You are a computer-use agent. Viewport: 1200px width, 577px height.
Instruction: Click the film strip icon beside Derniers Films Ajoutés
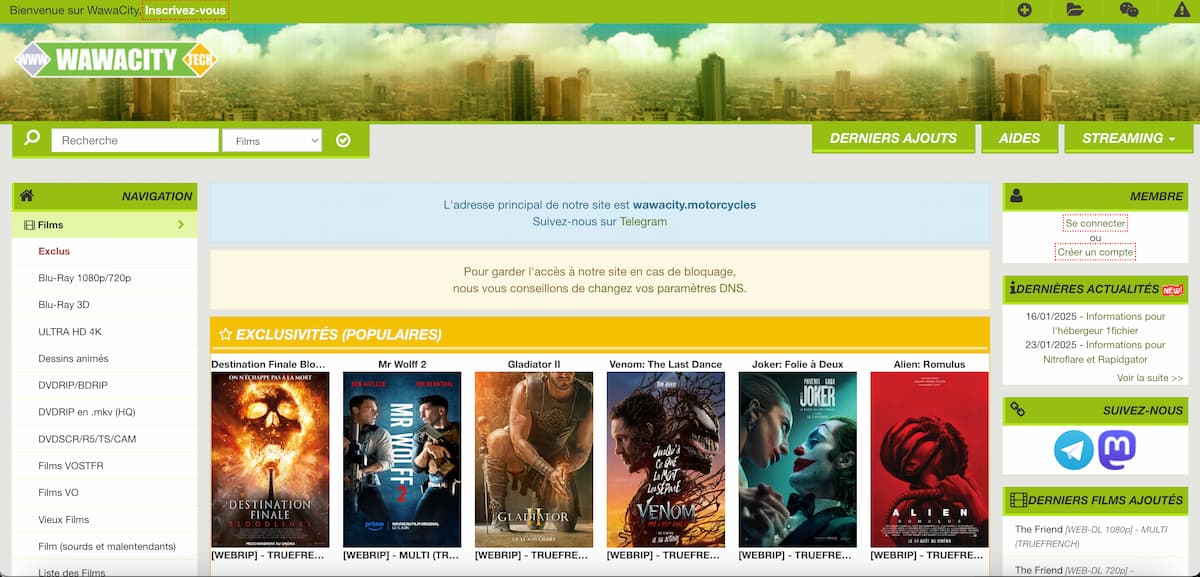tap(1018, 499)
